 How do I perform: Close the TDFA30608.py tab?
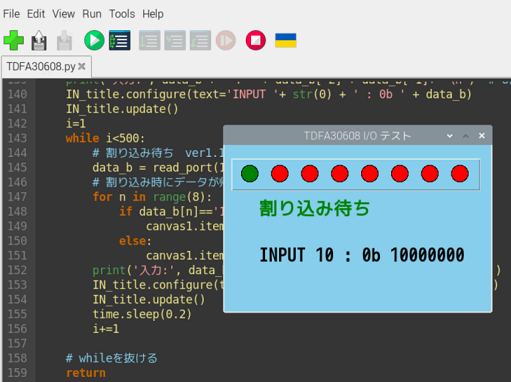tap(82, 66)
